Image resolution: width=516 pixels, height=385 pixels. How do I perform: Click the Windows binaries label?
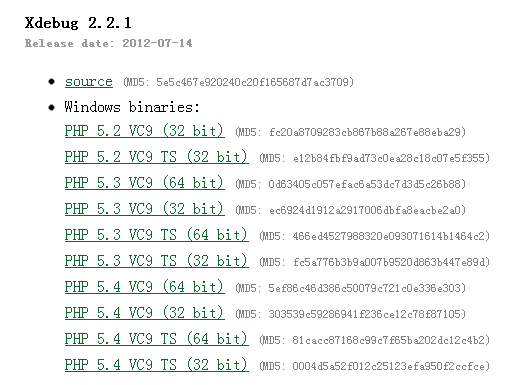pyautogui.click(x=132, y=107)
